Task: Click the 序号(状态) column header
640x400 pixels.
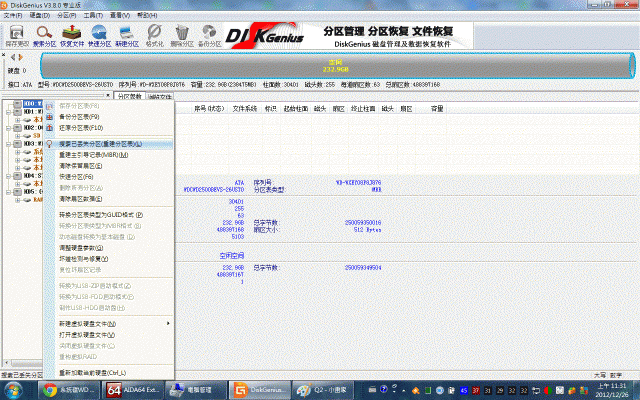Action: (209, 109)
